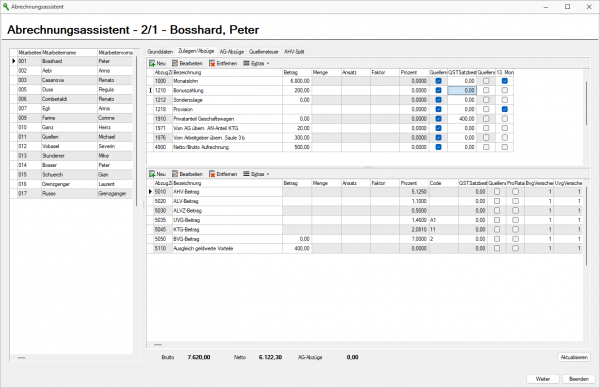Click the Neu icon in the upper toolbar

[152, 64]
